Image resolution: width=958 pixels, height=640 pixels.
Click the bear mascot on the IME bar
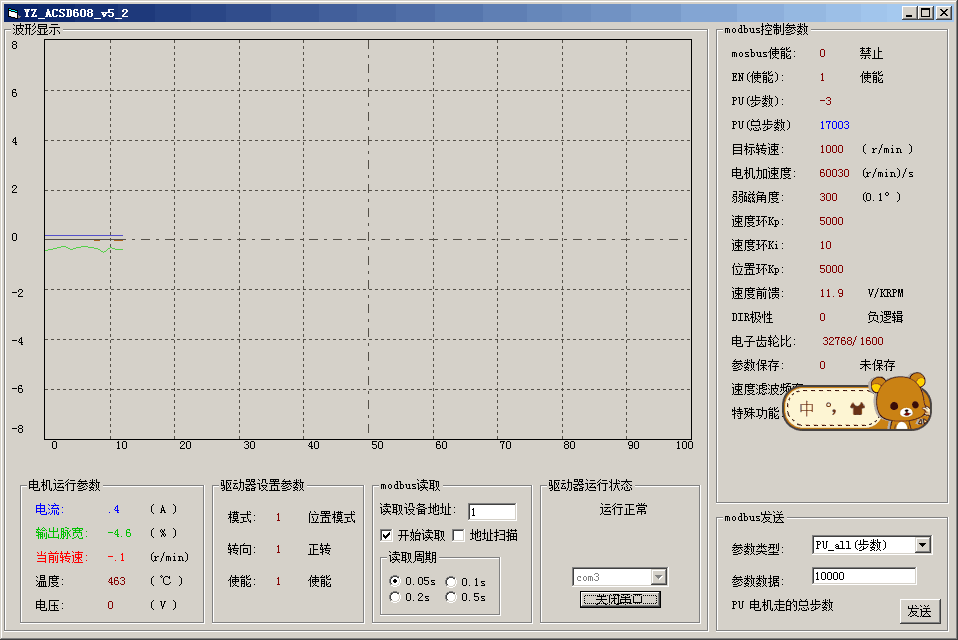903,402
